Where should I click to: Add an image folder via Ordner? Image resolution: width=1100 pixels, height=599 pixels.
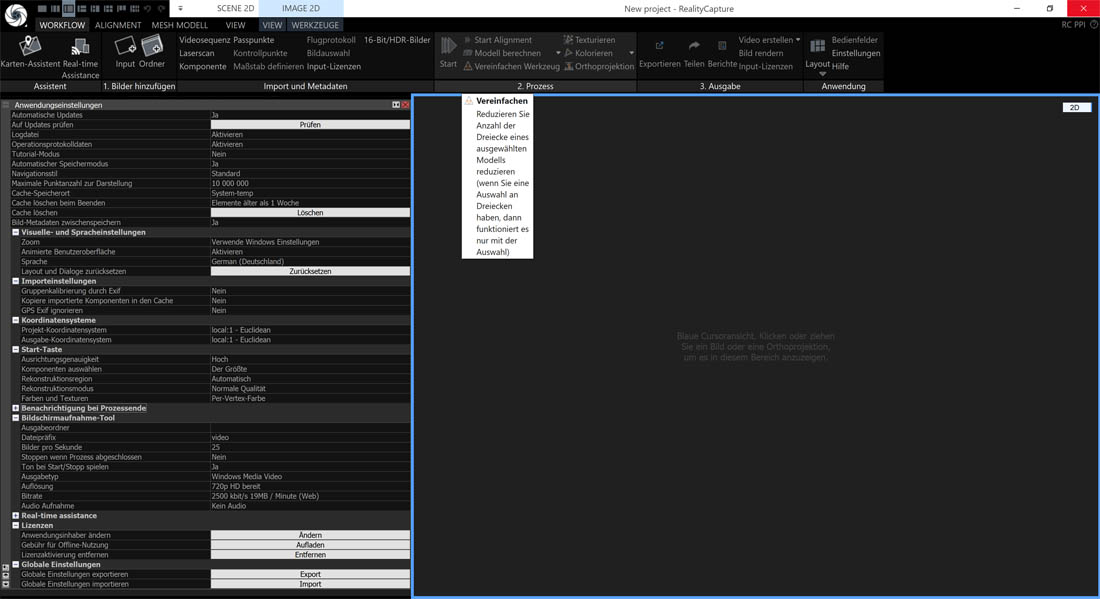(152, 46)
